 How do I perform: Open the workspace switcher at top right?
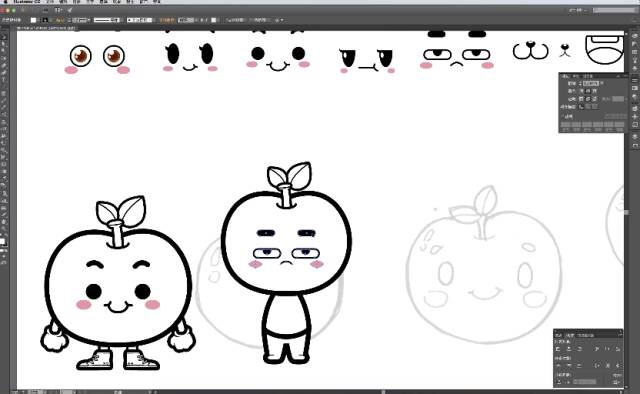[579, 10]
